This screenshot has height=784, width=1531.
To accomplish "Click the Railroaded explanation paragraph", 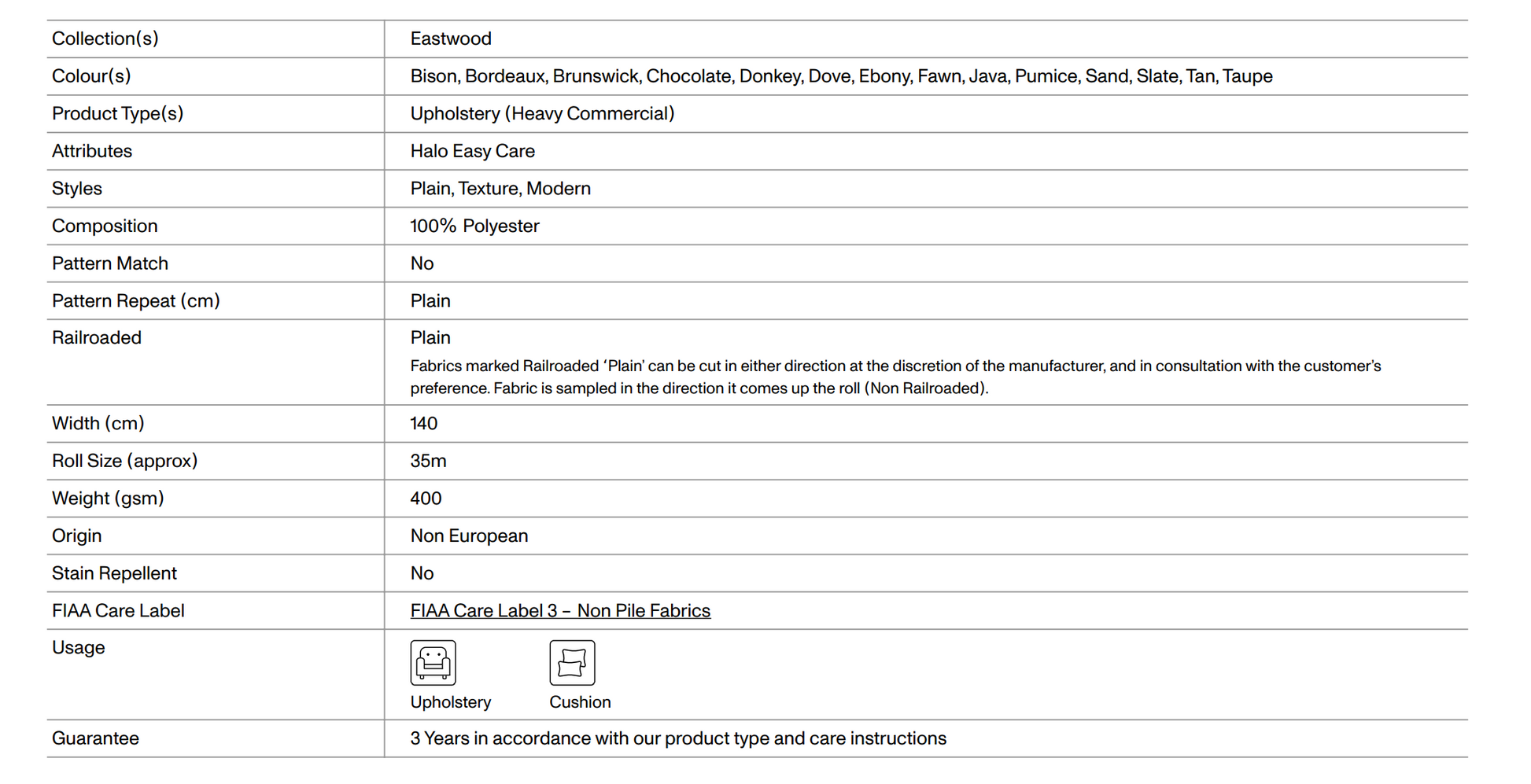I will (x=895, y=377).
